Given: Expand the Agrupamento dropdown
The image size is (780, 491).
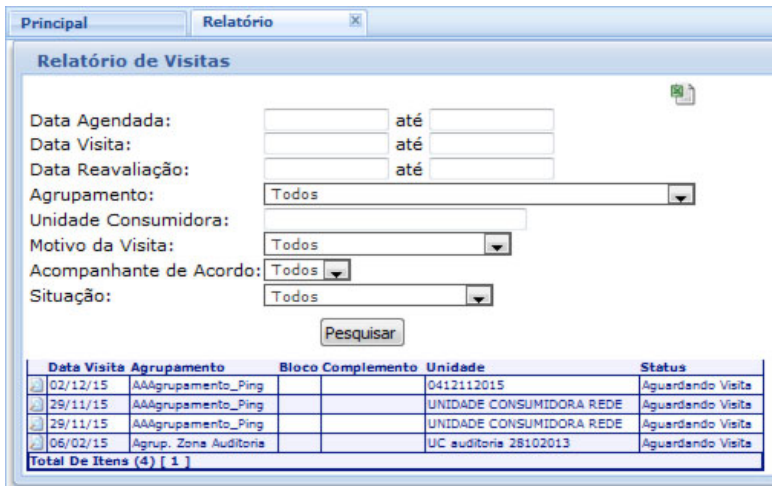Looking at the screenshot, I should (x=680, y=196).
